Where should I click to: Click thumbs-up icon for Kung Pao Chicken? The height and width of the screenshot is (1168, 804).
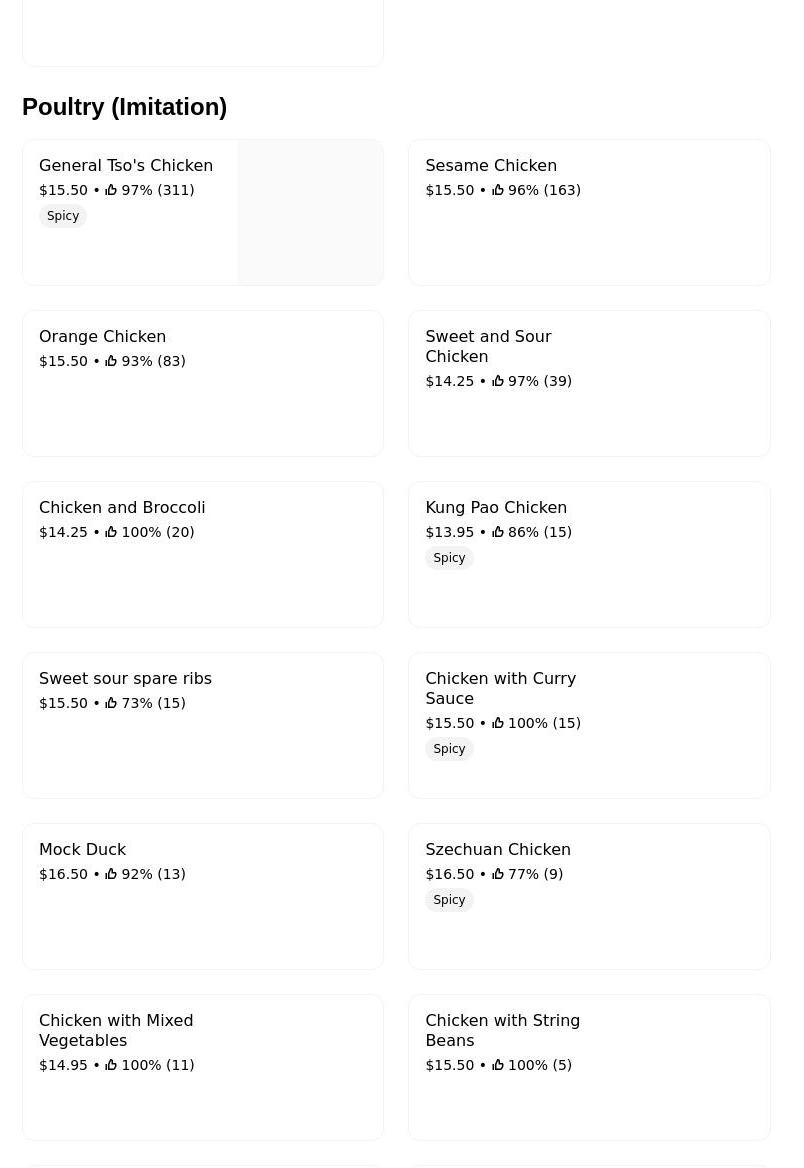[x=498, y=532]
